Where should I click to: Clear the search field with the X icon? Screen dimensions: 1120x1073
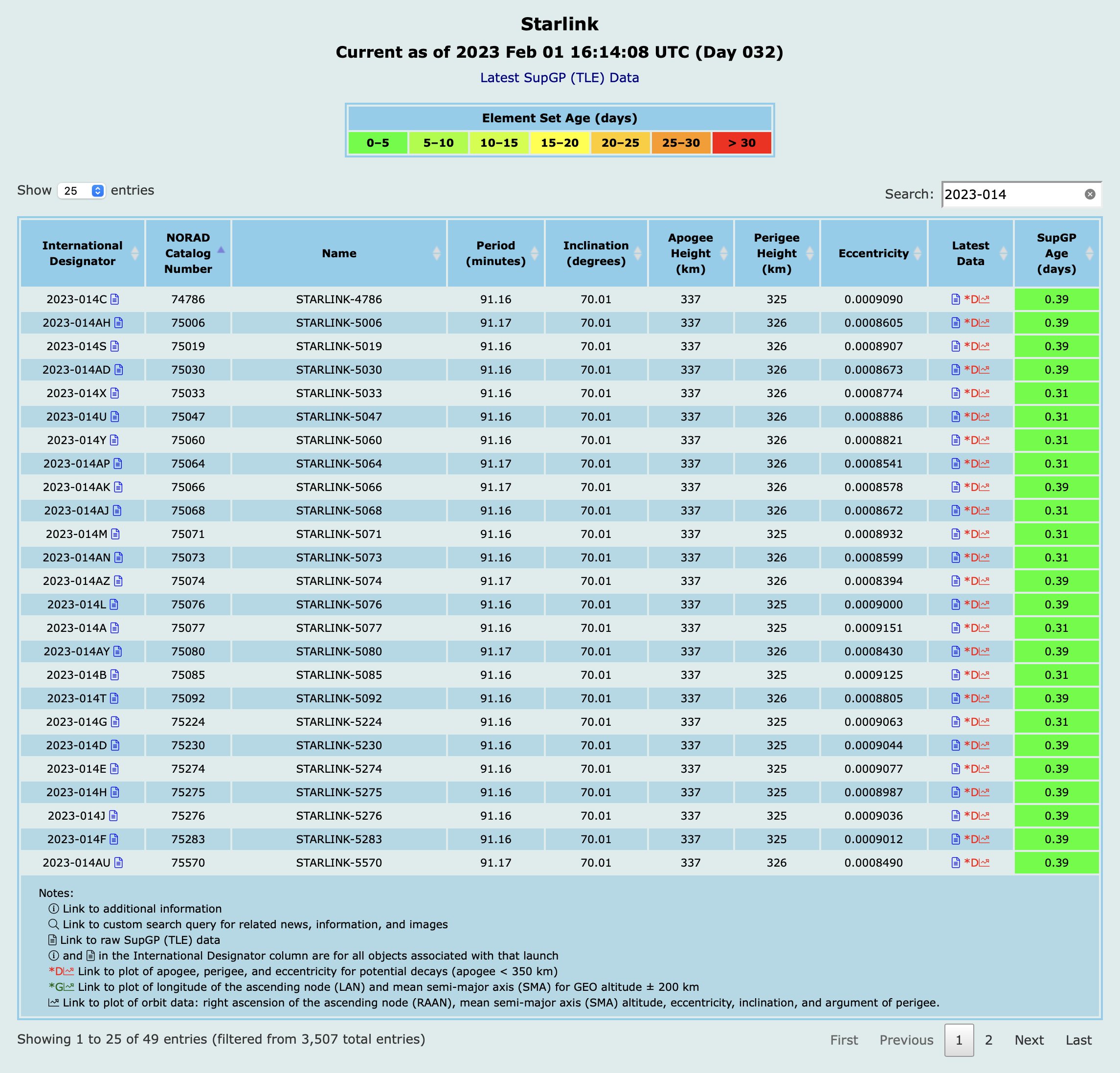1090,194
